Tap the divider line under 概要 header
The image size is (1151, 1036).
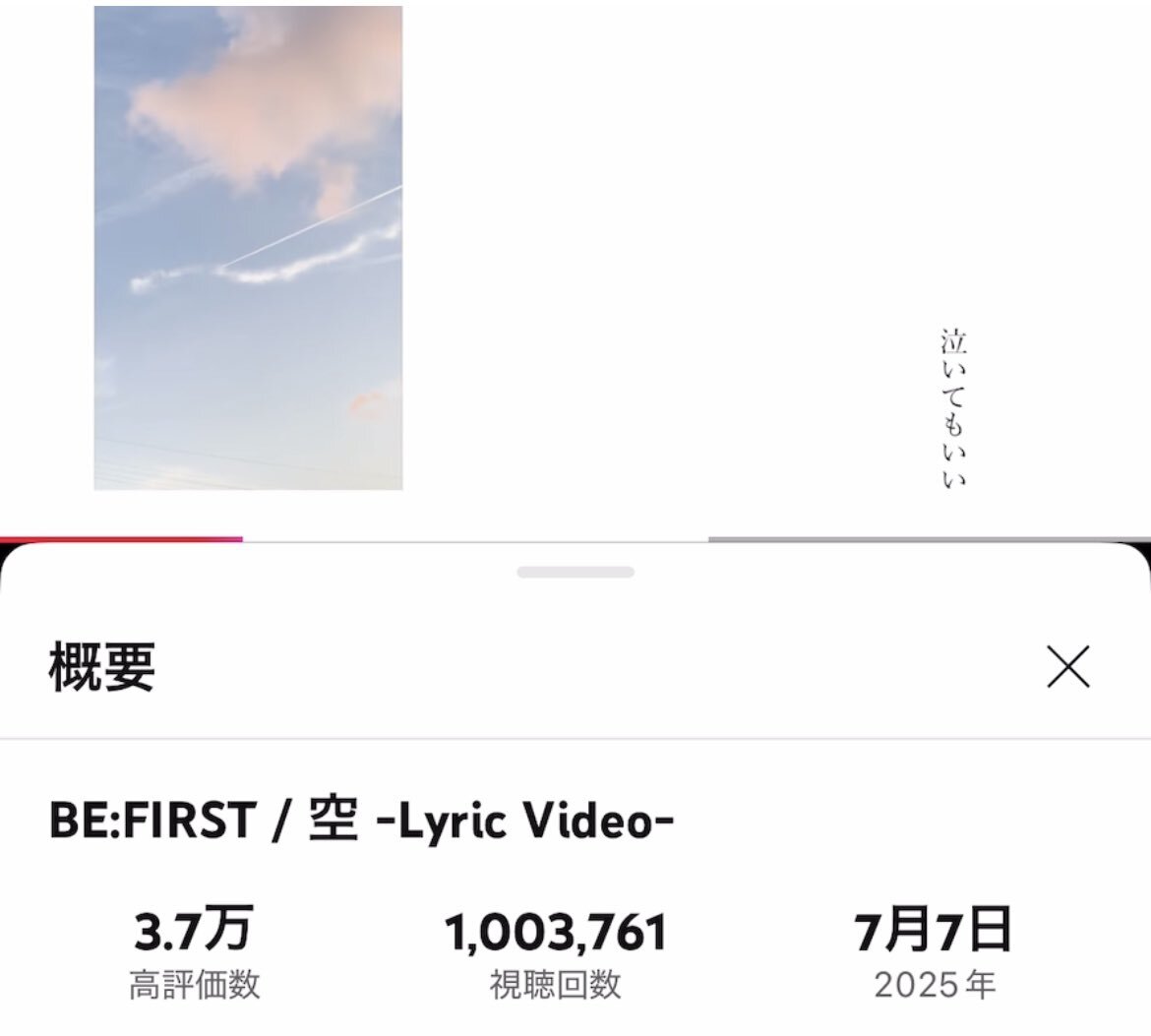575,739
